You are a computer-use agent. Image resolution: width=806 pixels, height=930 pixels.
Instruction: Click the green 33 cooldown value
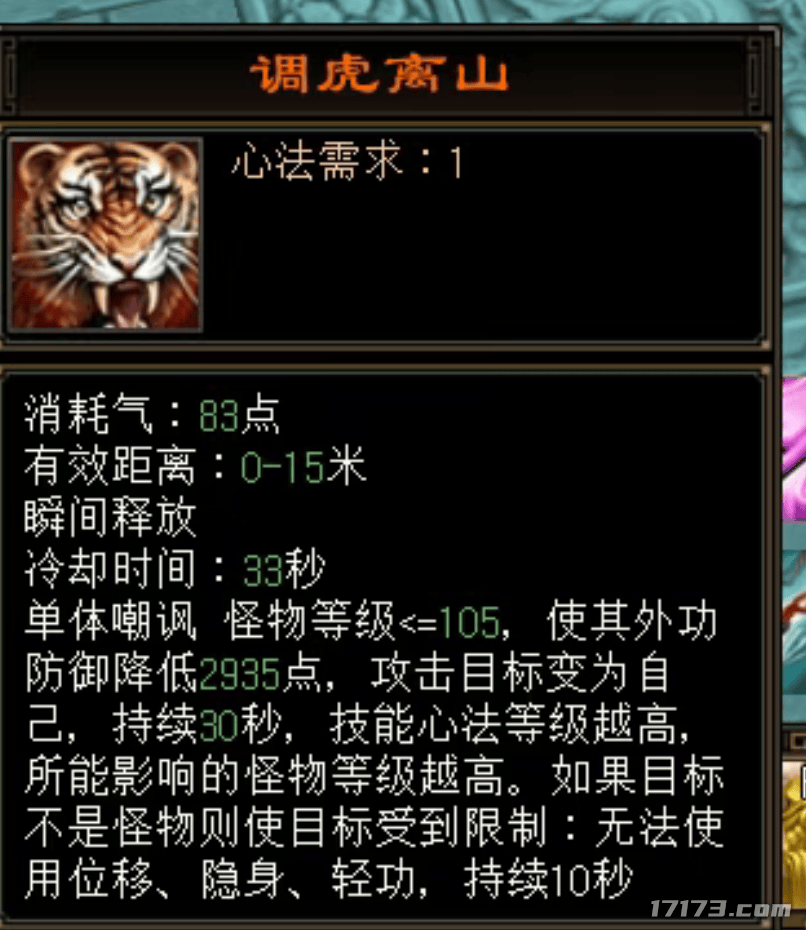pyautogui.click(x=263, y=571)
